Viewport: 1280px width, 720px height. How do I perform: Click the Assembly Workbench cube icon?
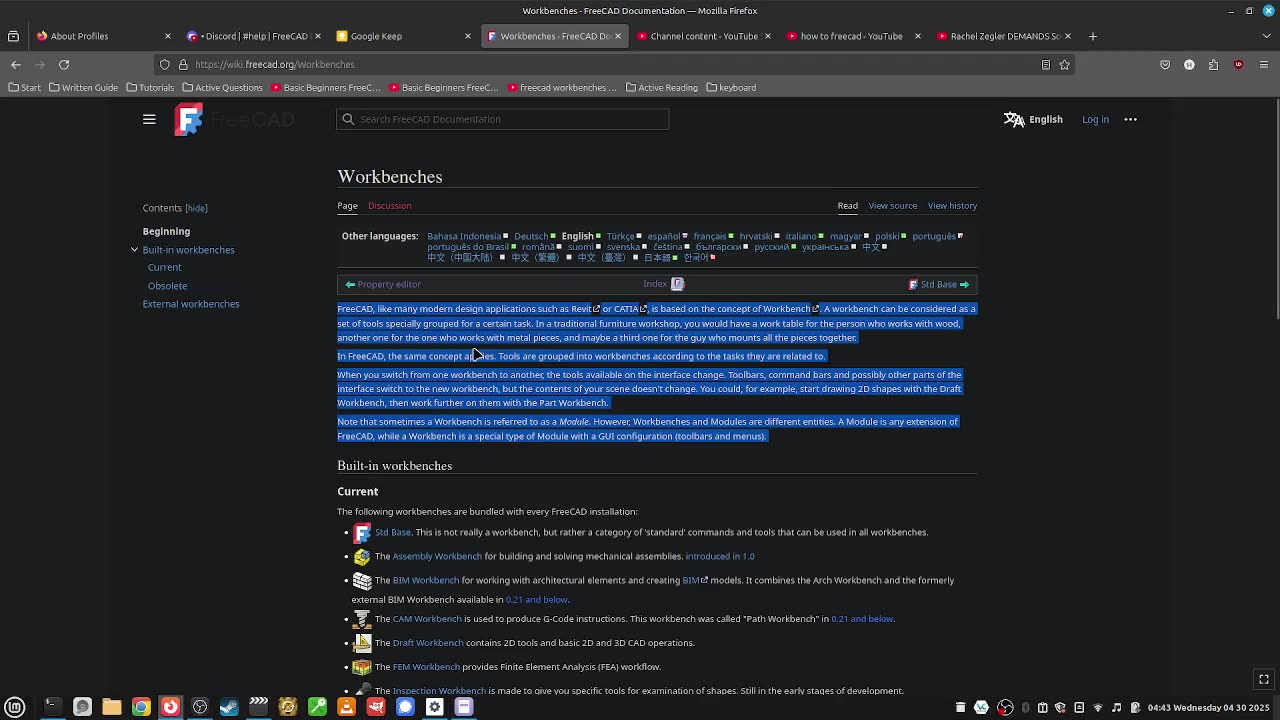click(362, 557)
